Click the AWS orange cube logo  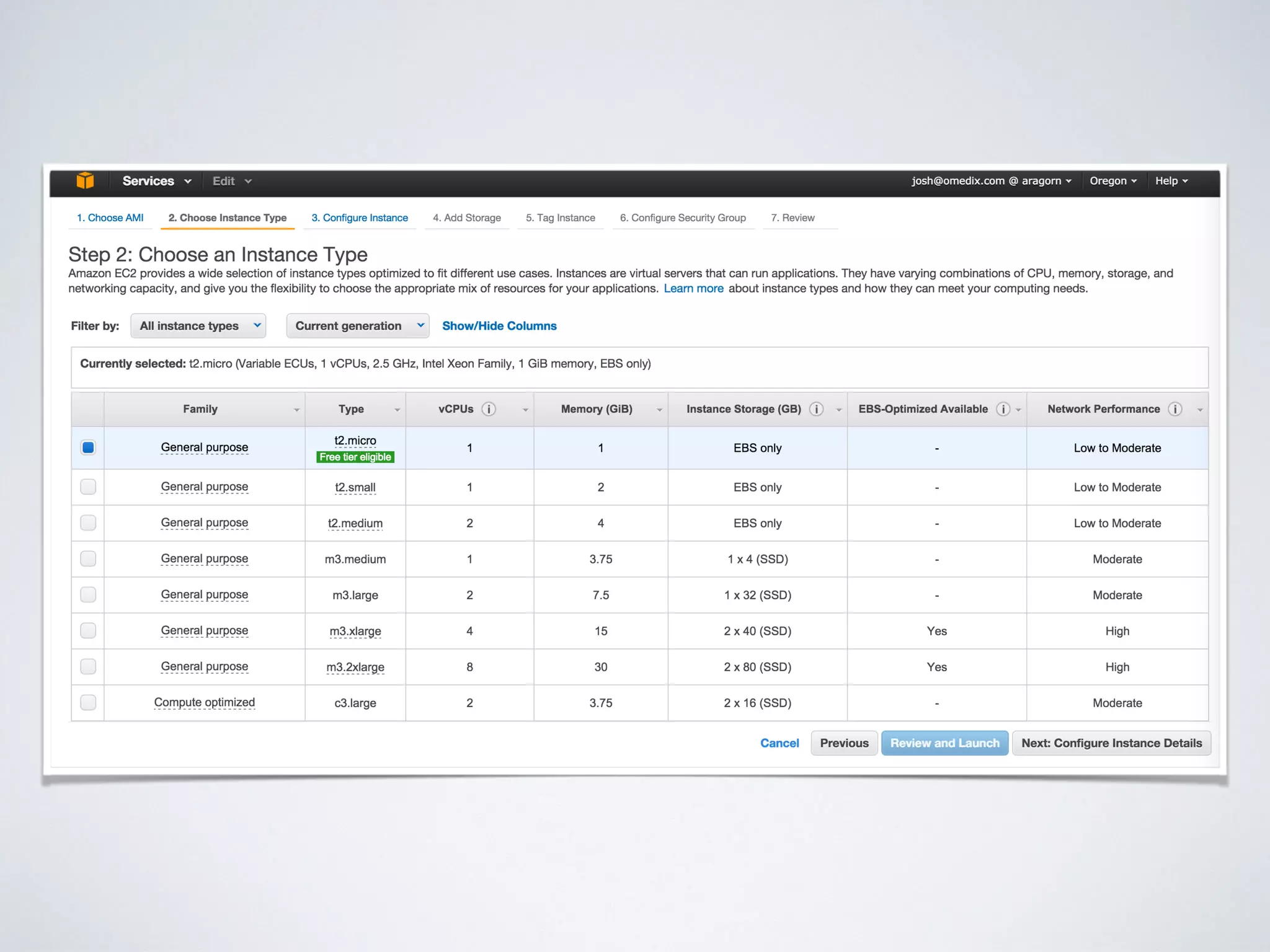(x=85, y=180)
